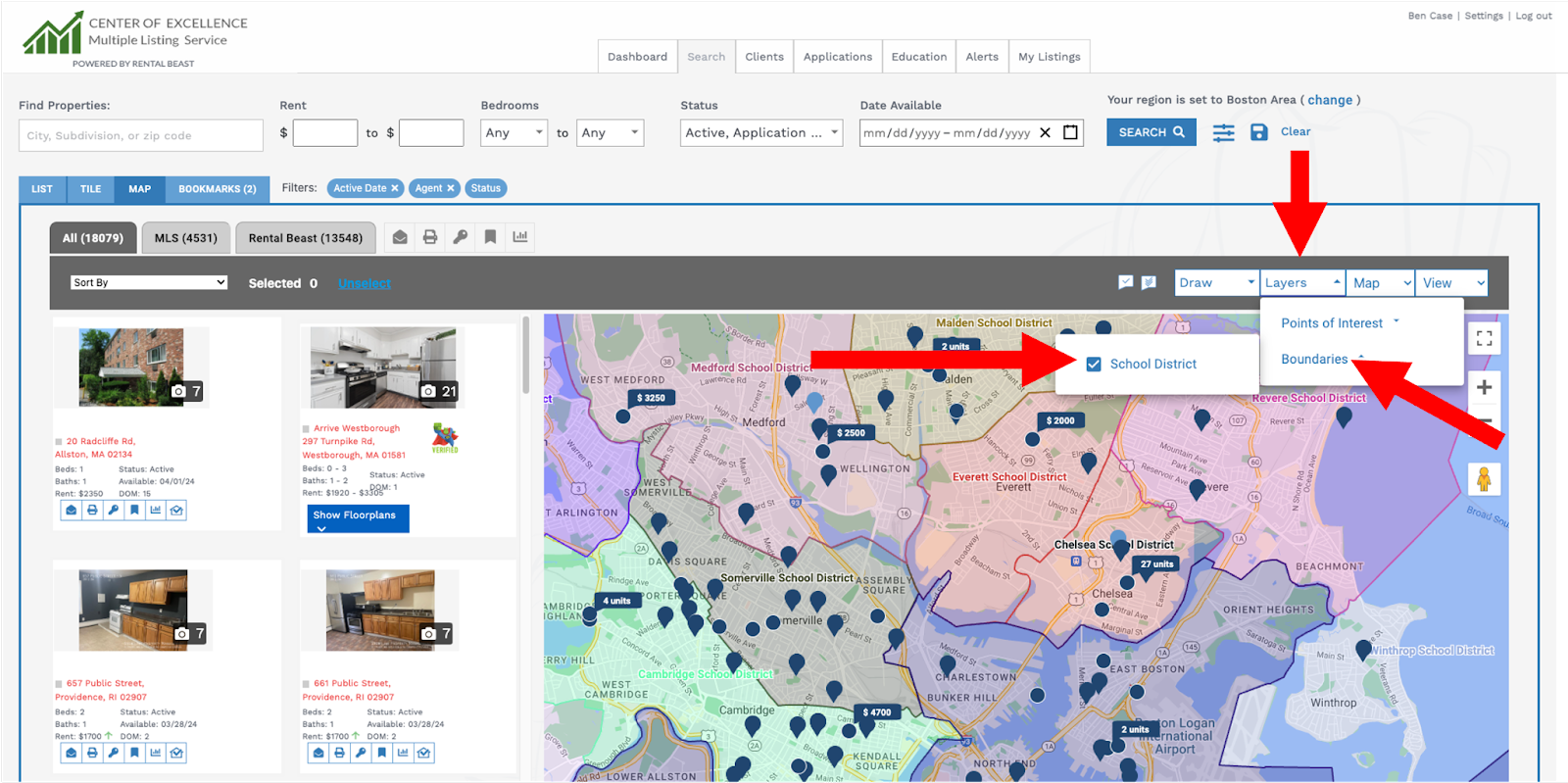Open the Applications tab
This screenshot has width=1568, height=783.
point(838,57)
